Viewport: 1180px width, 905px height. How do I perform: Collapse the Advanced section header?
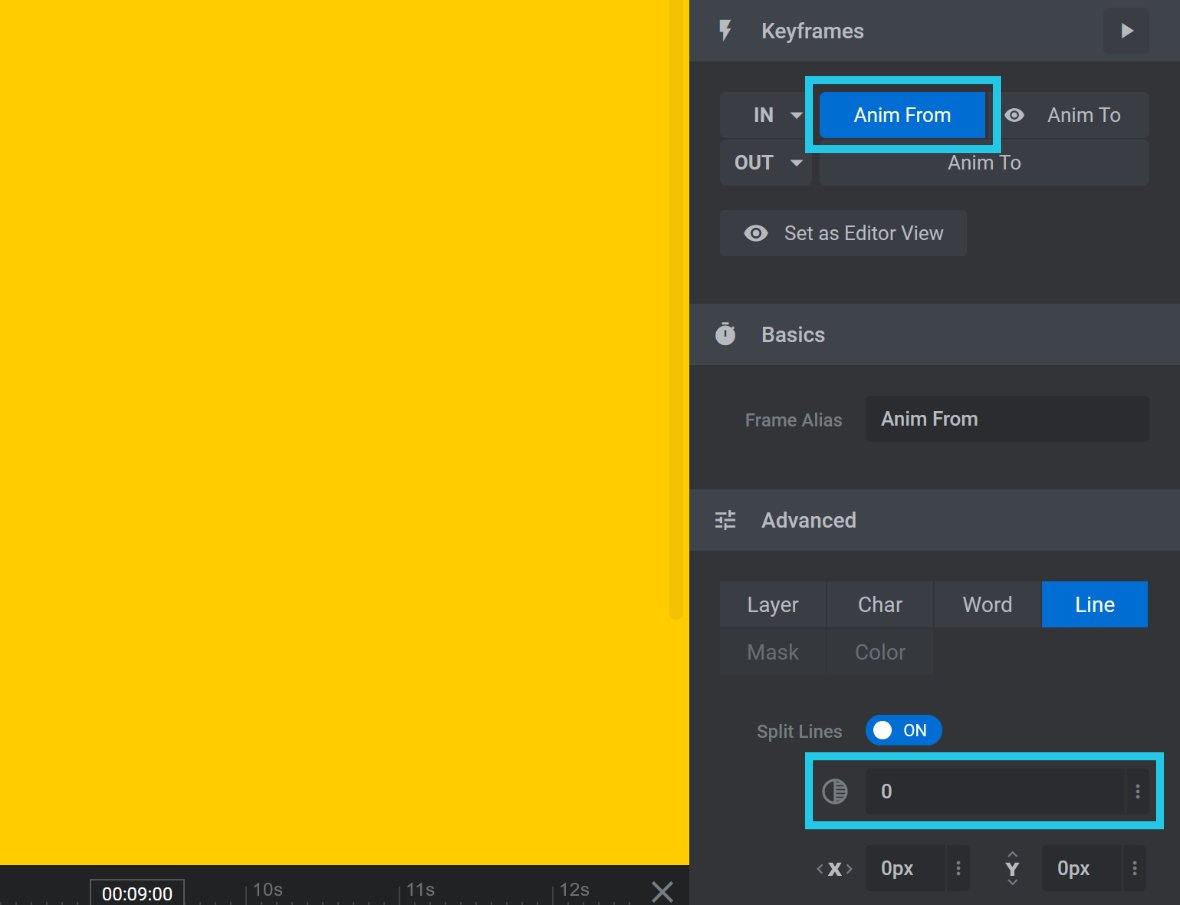click(934, 521)
